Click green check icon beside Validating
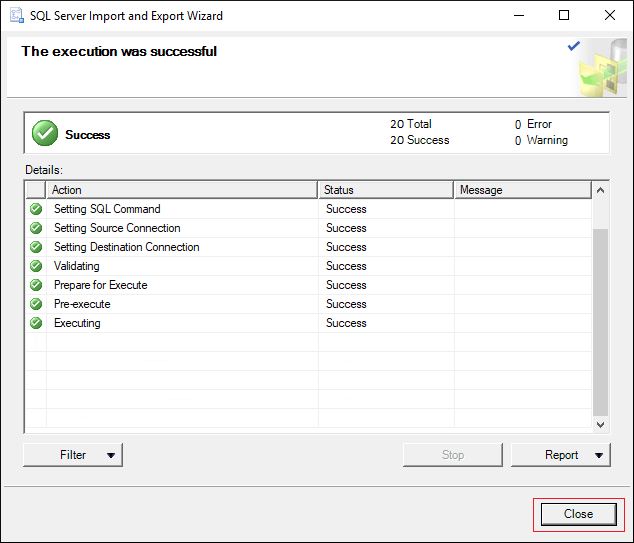634x543 pixels. 36,266
